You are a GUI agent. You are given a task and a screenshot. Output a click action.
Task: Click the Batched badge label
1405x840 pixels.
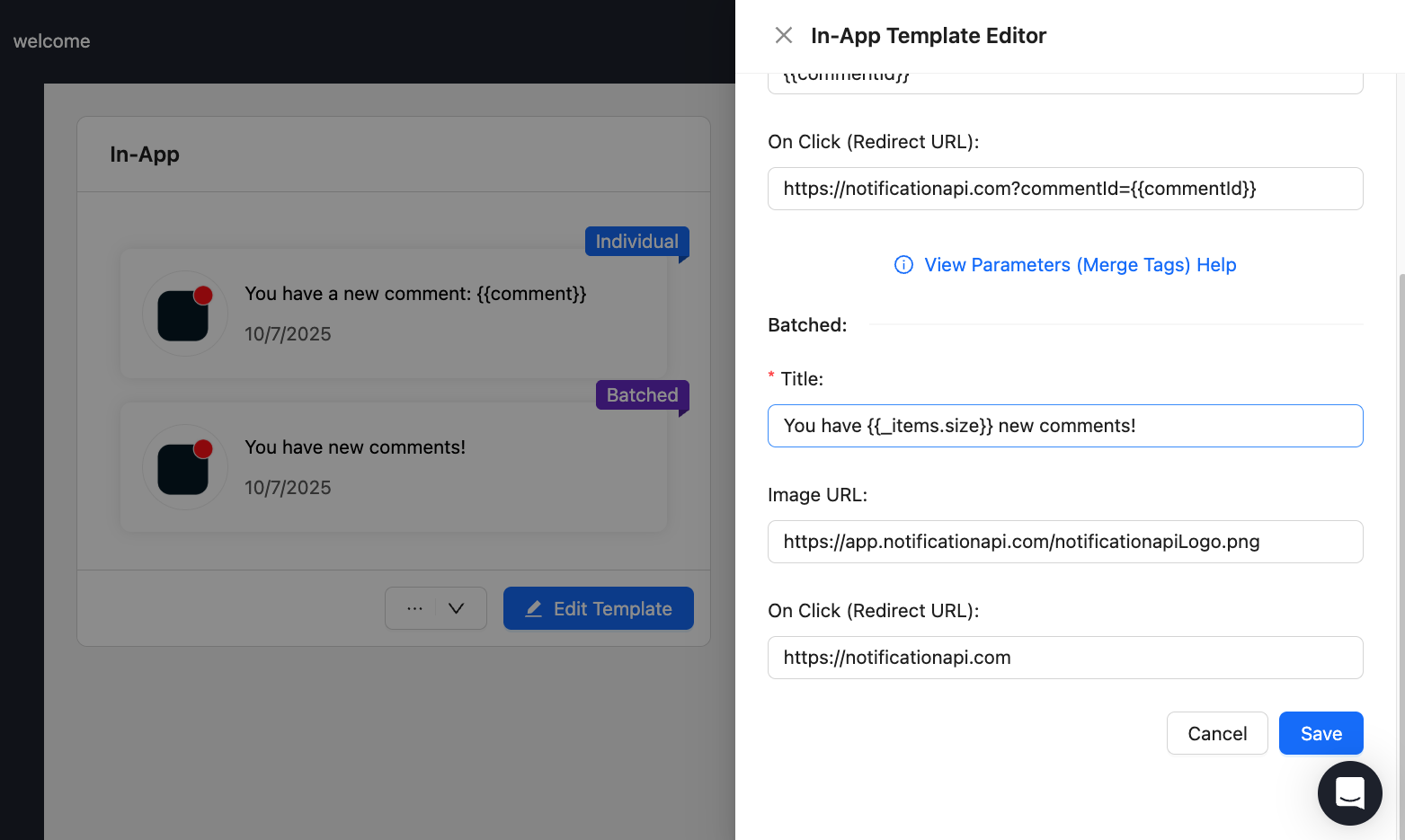tap(642, 394)
